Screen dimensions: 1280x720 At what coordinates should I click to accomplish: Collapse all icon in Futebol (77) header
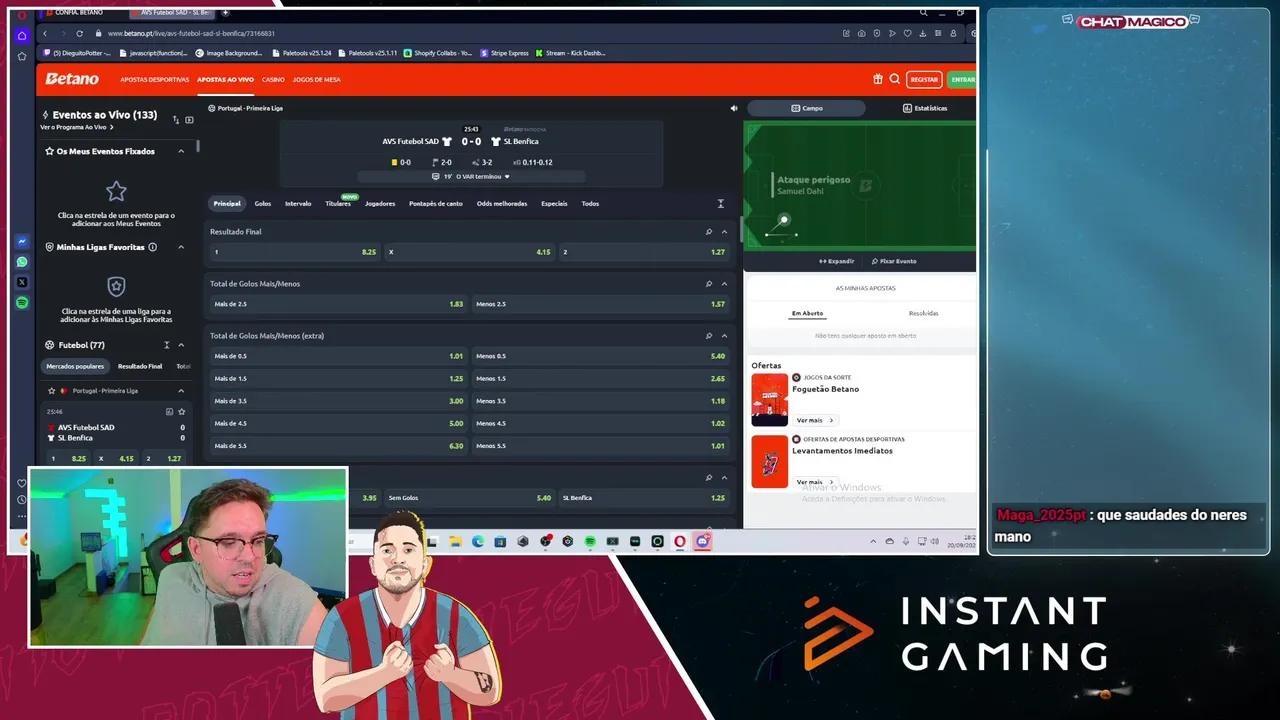point(167,345)
